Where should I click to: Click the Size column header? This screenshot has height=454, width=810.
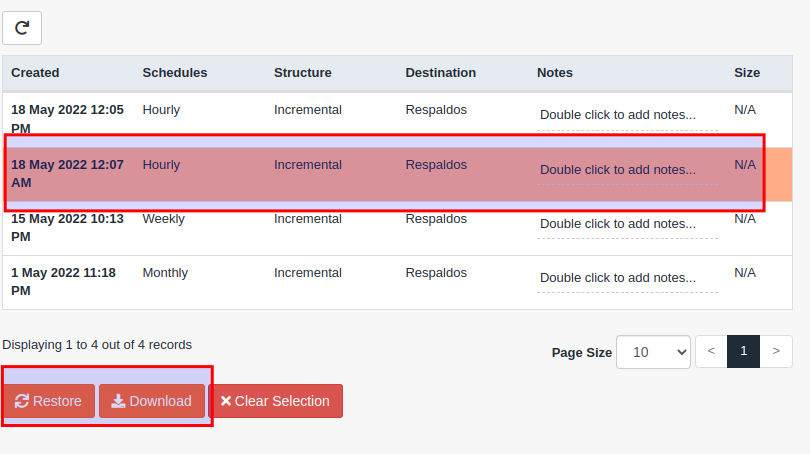pyautogui.click(x=747, y=73)
